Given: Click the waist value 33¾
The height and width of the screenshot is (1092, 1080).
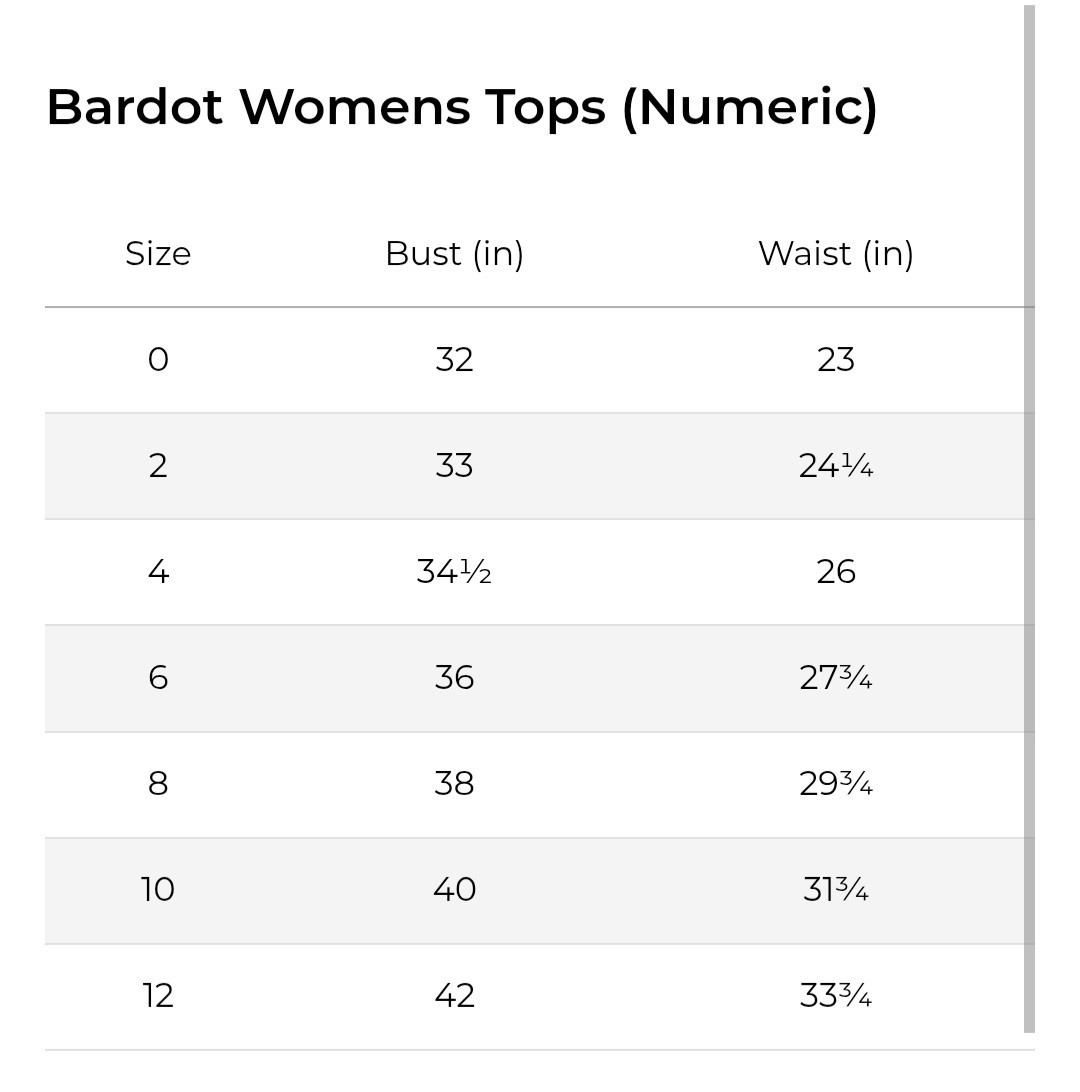Looking at the screenshot, I should pyautogui.click(x=836, y=996).
